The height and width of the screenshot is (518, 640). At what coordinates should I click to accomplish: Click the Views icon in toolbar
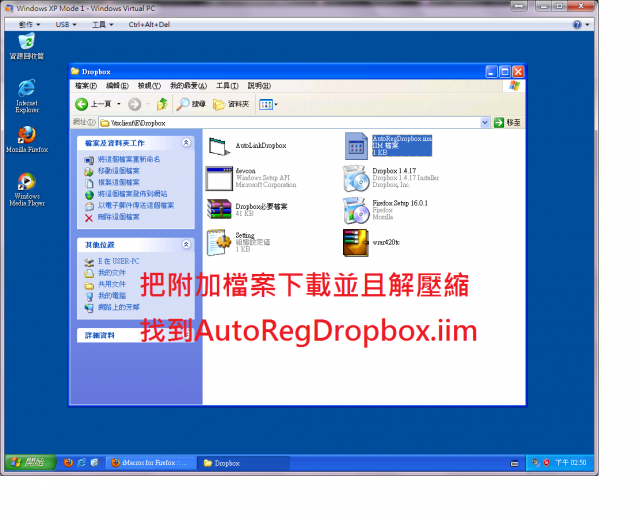pyautogui.click(x=266, y=104)
